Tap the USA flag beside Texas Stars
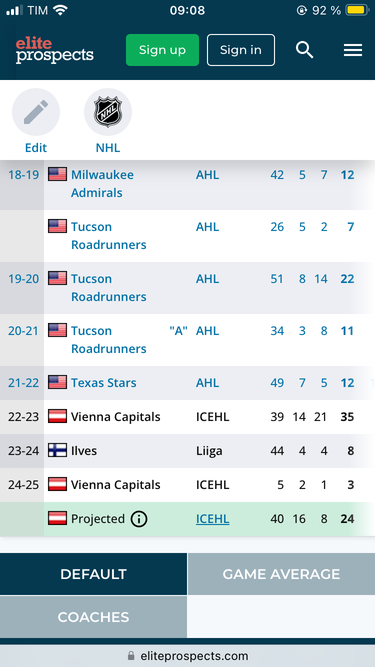The width and height of the screenshot is (375, 667). click(57, 382)
